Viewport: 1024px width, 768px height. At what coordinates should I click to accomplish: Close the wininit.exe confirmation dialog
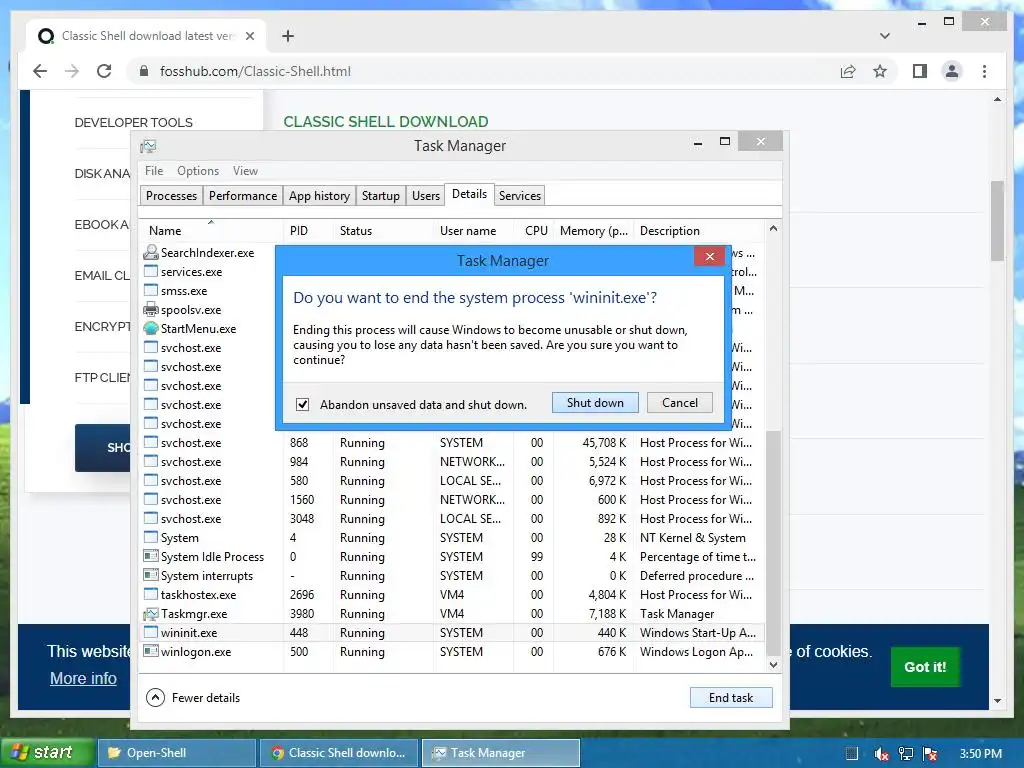click(710, 256)
